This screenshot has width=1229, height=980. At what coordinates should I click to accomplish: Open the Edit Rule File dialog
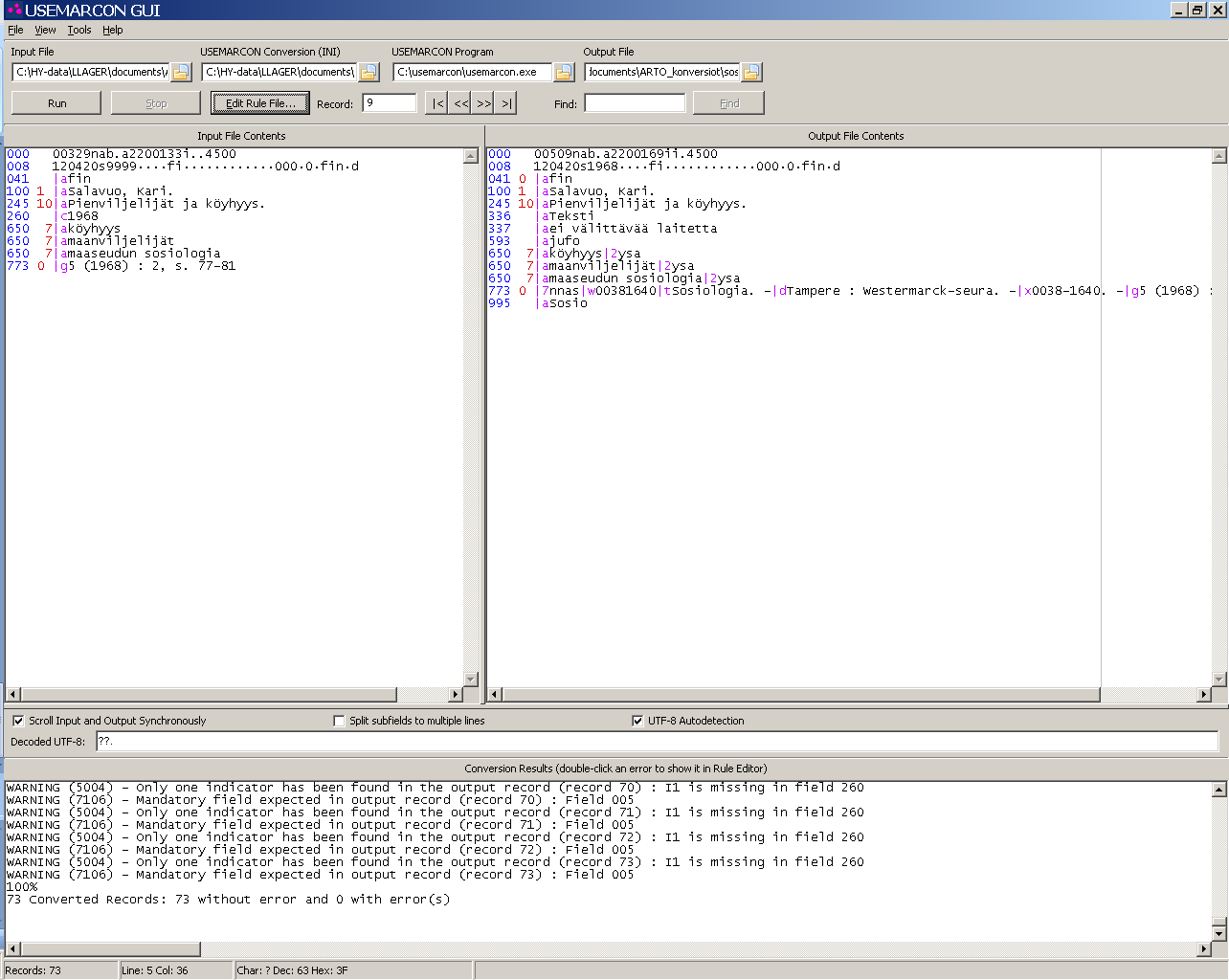tap(260, 103)
